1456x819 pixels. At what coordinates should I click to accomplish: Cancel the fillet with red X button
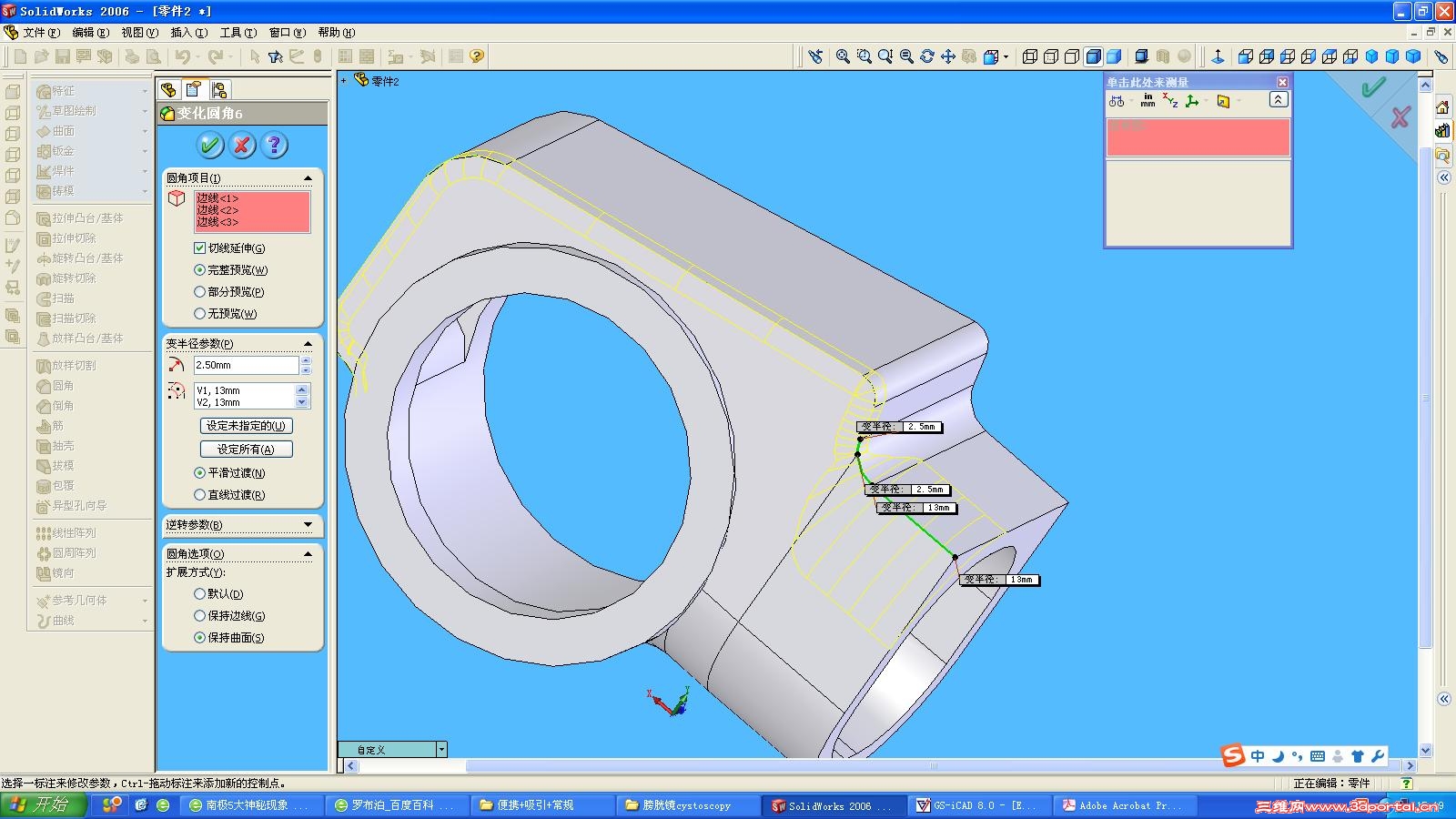[x=242, y=145]
